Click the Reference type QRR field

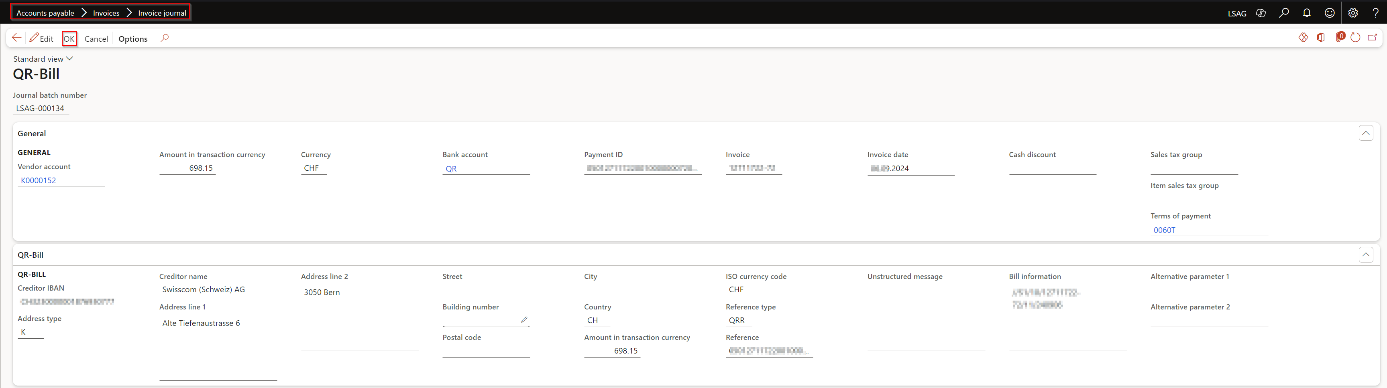(740, 320)
